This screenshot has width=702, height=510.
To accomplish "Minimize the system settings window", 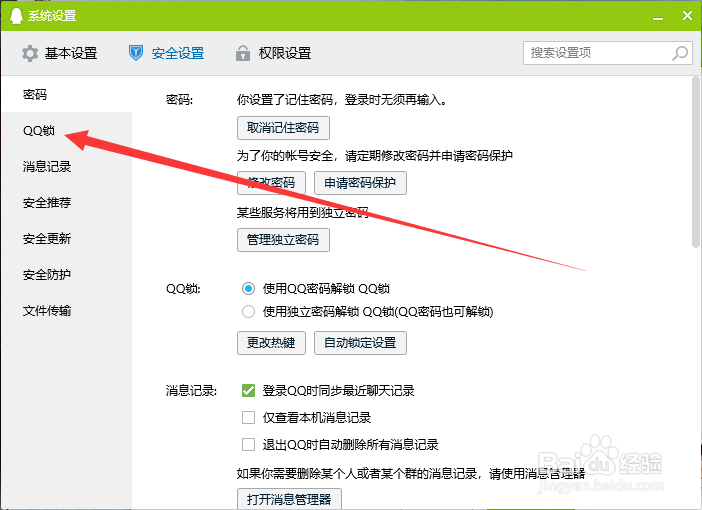I will [x=658, y=16].
